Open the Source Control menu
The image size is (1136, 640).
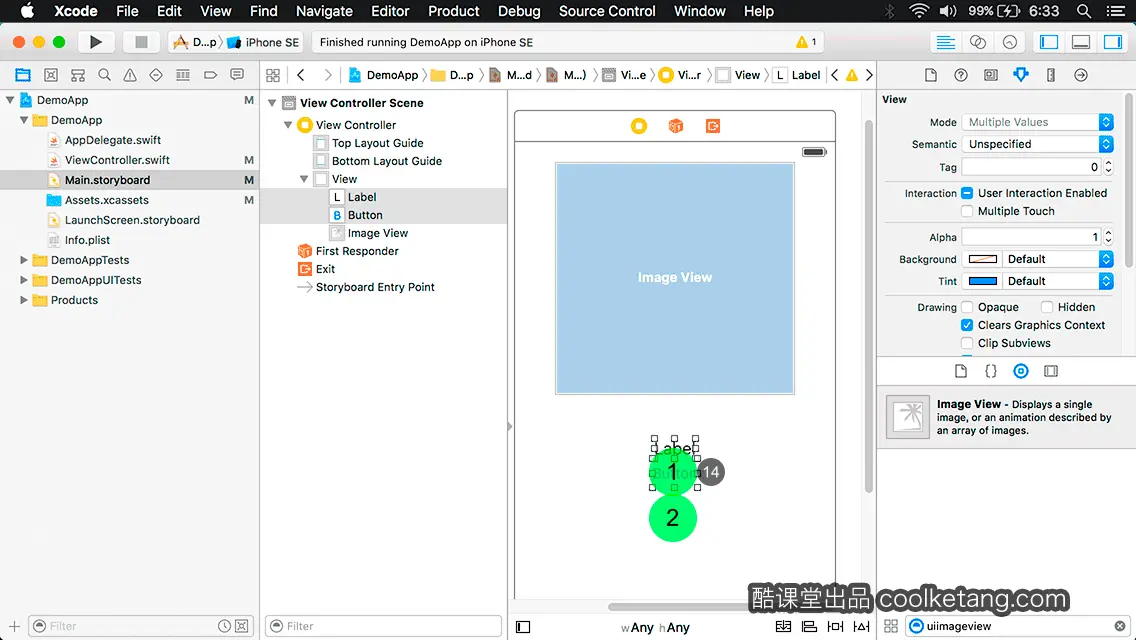pyautogui.click(x=607, y=11)
